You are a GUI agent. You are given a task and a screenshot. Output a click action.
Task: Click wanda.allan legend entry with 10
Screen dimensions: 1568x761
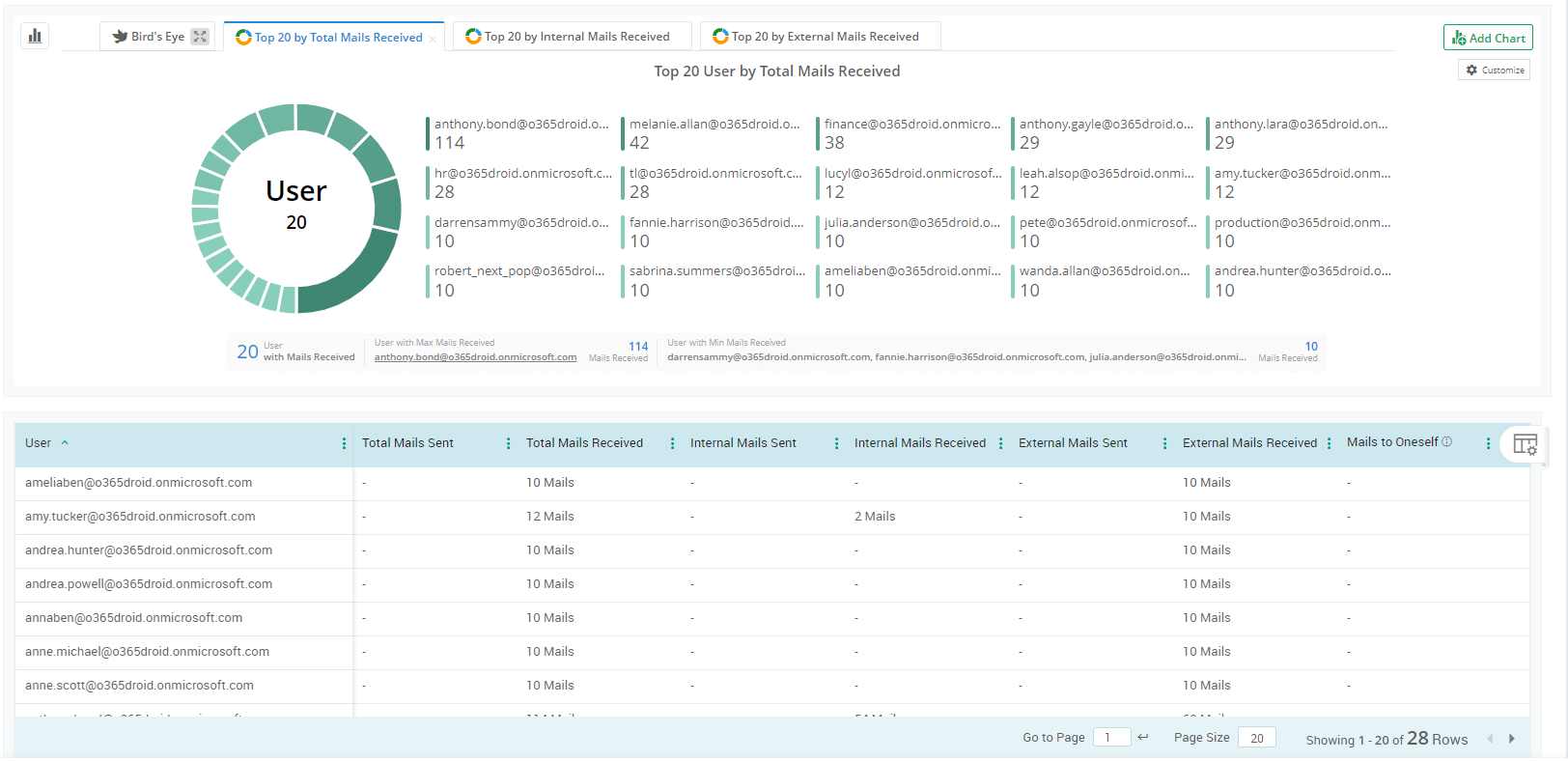(x=1103, y=281)
